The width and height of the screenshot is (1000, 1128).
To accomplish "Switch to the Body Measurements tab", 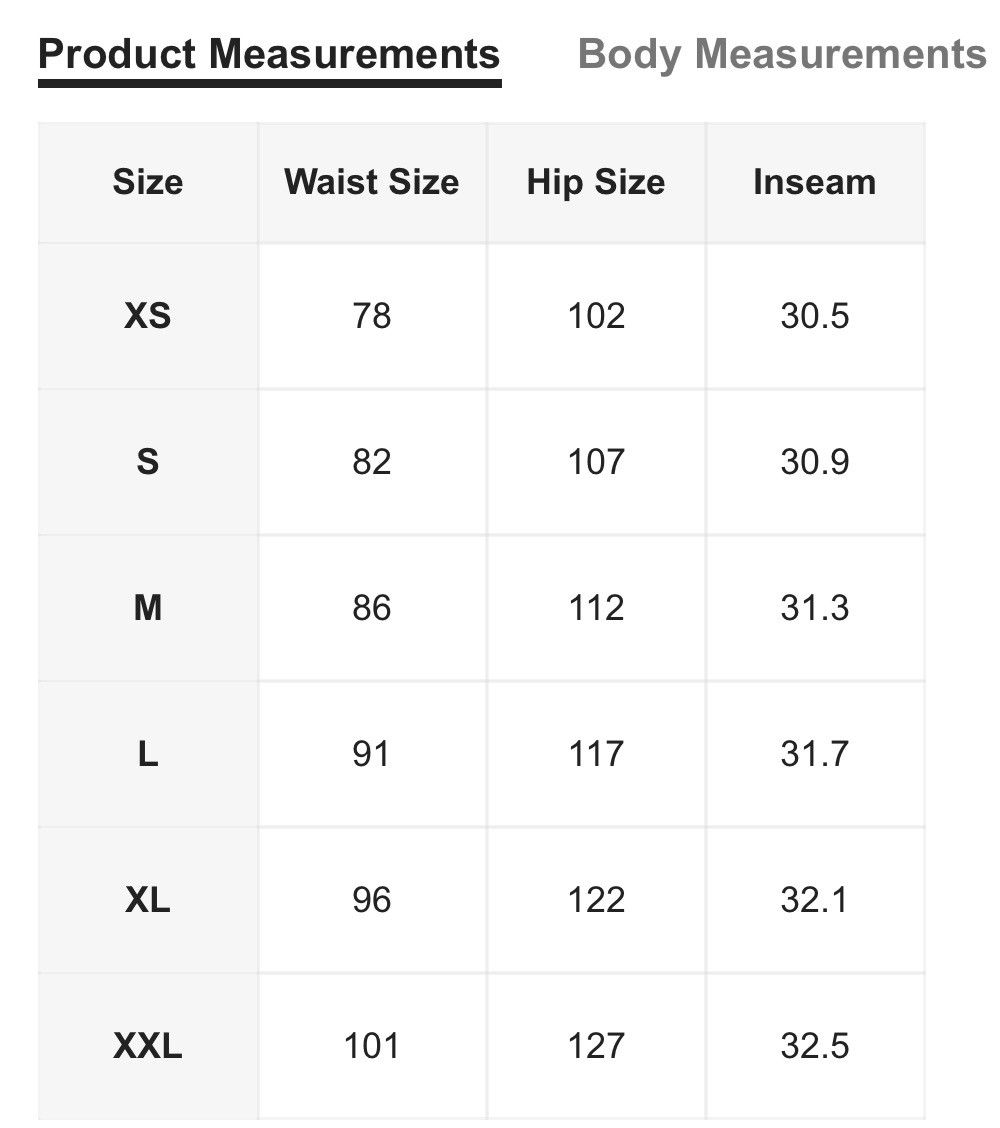I will click(x=781, y=54).
